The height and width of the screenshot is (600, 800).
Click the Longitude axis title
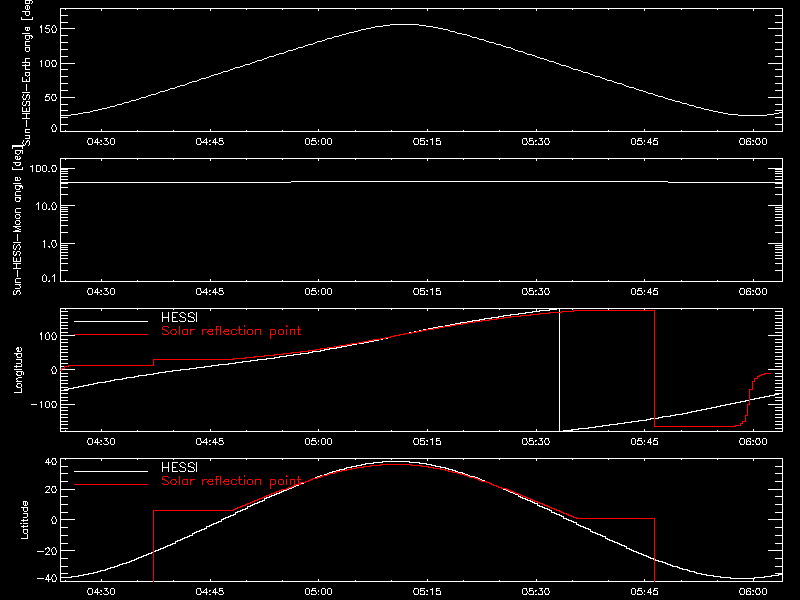(18, 370)
